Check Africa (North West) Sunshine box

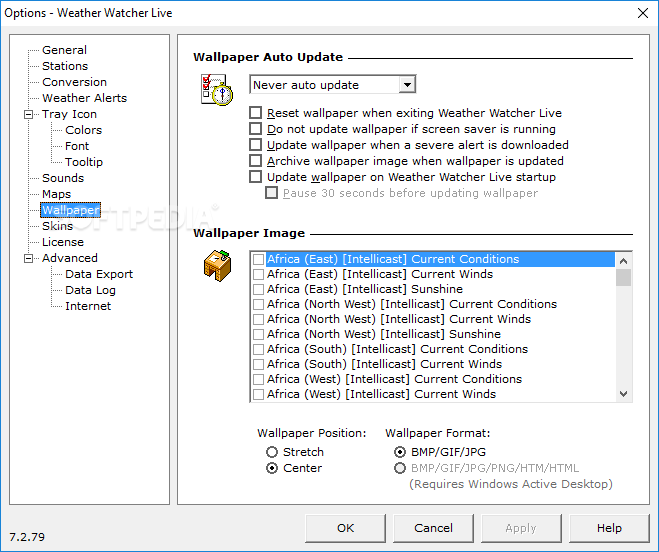258,334
